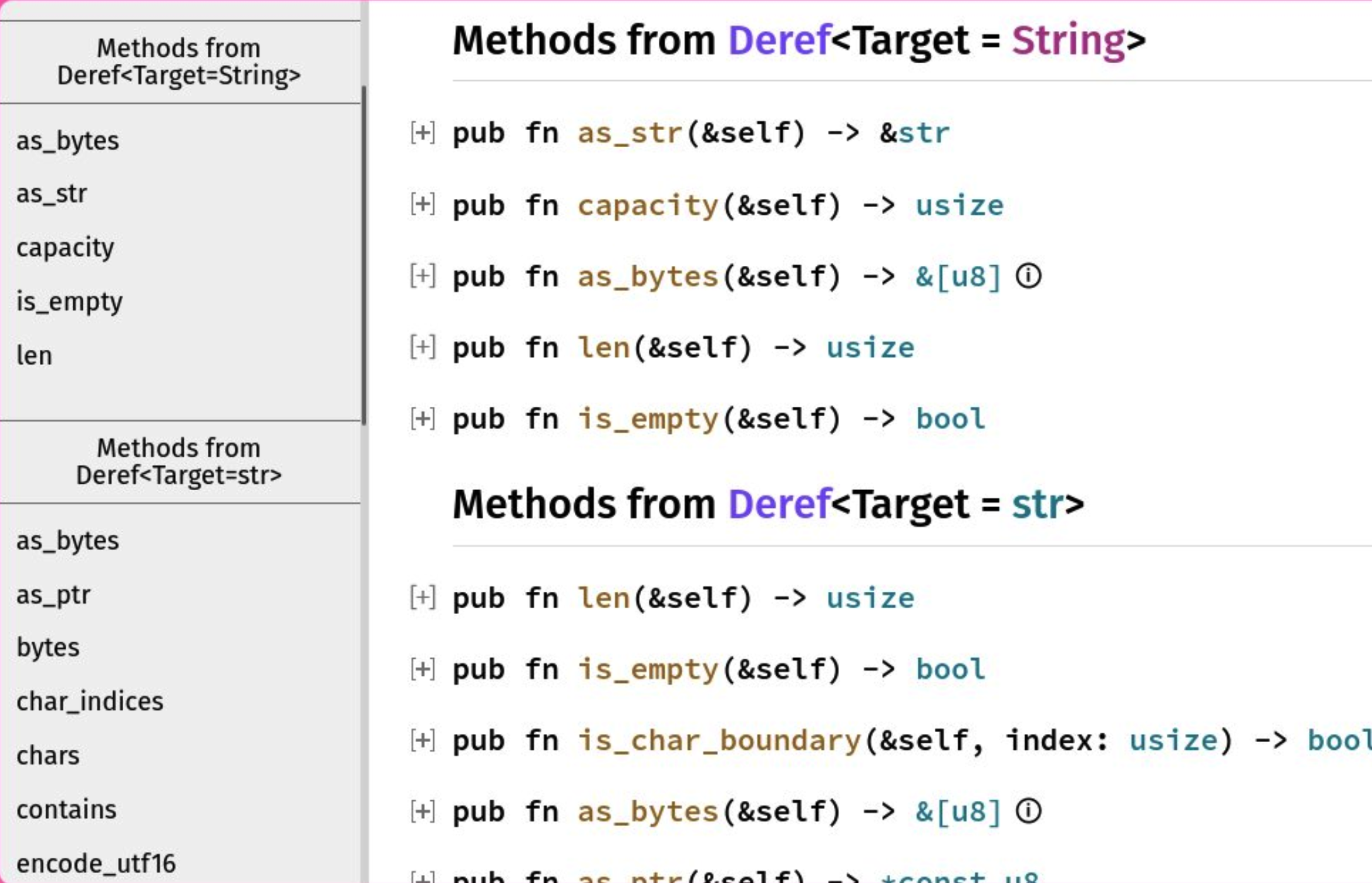
Task: Expand is_char_boundary method documentation
Action: coord(422,740)
